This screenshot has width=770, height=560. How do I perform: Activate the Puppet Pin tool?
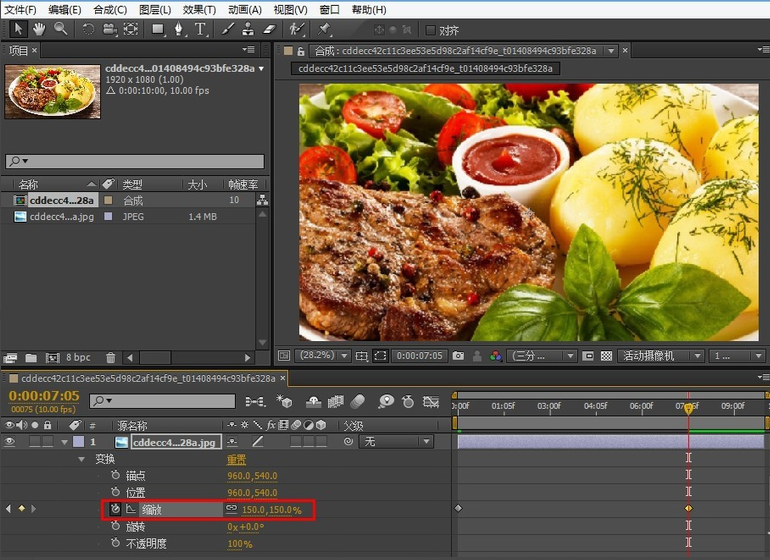[324, 29]
